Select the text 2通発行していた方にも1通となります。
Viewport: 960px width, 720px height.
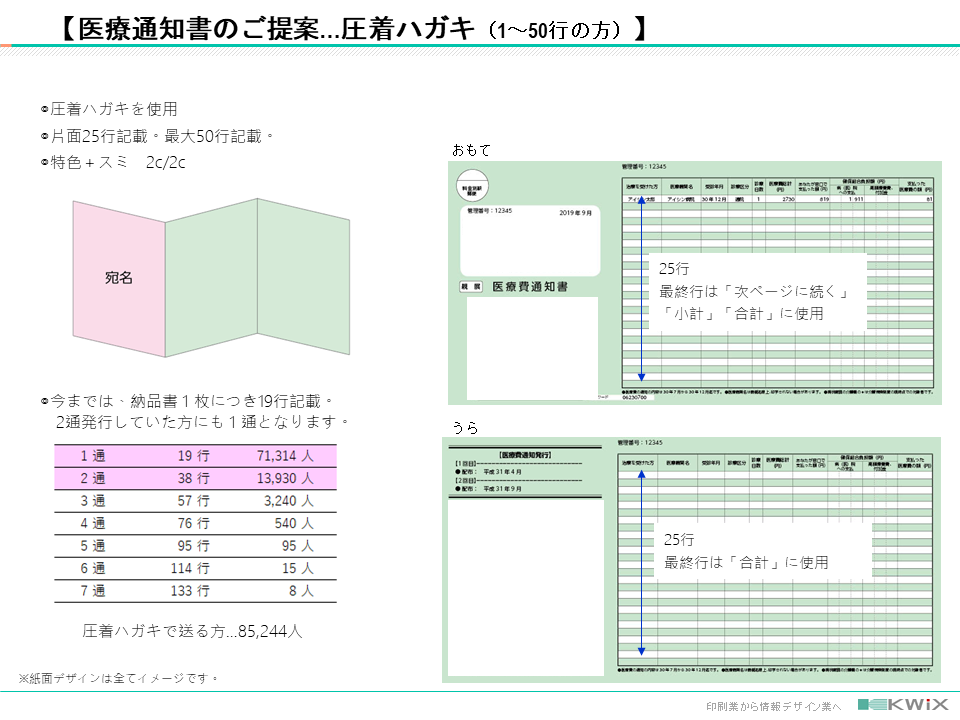point(203,422)
